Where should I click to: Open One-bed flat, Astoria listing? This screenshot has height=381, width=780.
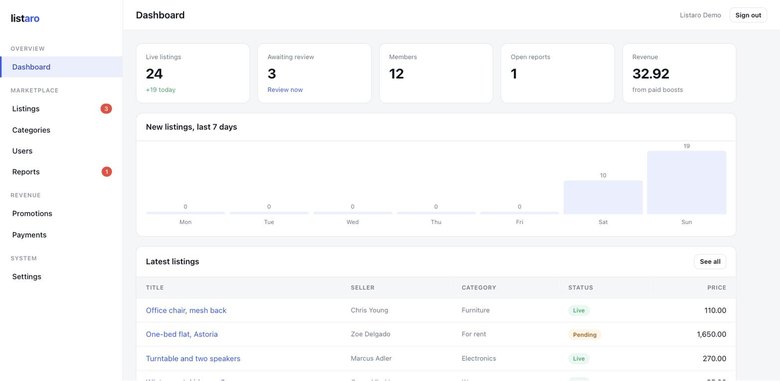click(x=182, y=334)
